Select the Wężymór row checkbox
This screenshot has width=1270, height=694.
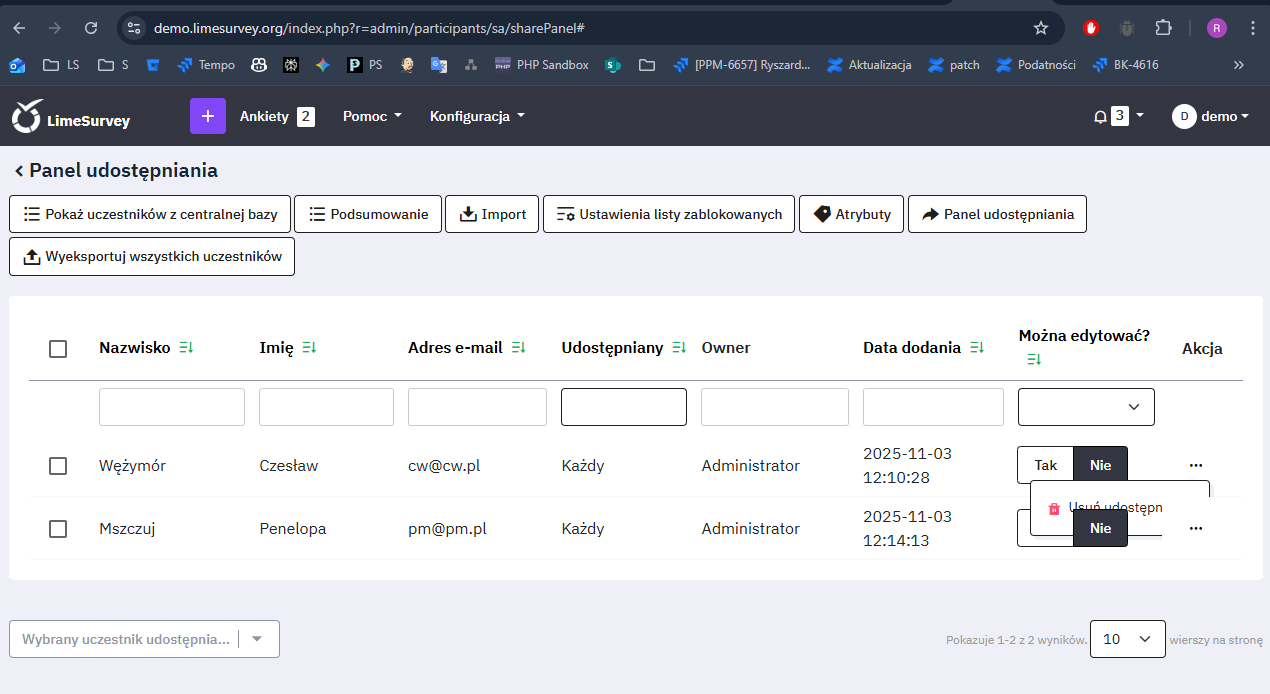pos(58,466)
